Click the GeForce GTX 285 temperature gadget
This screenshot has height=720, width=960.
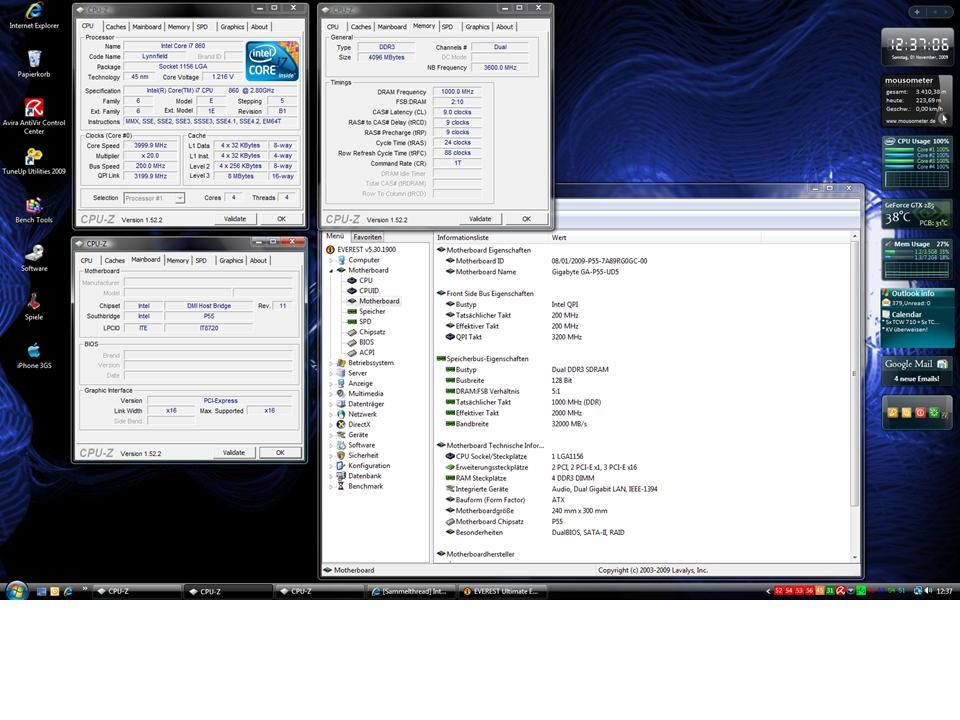point(917,214)
